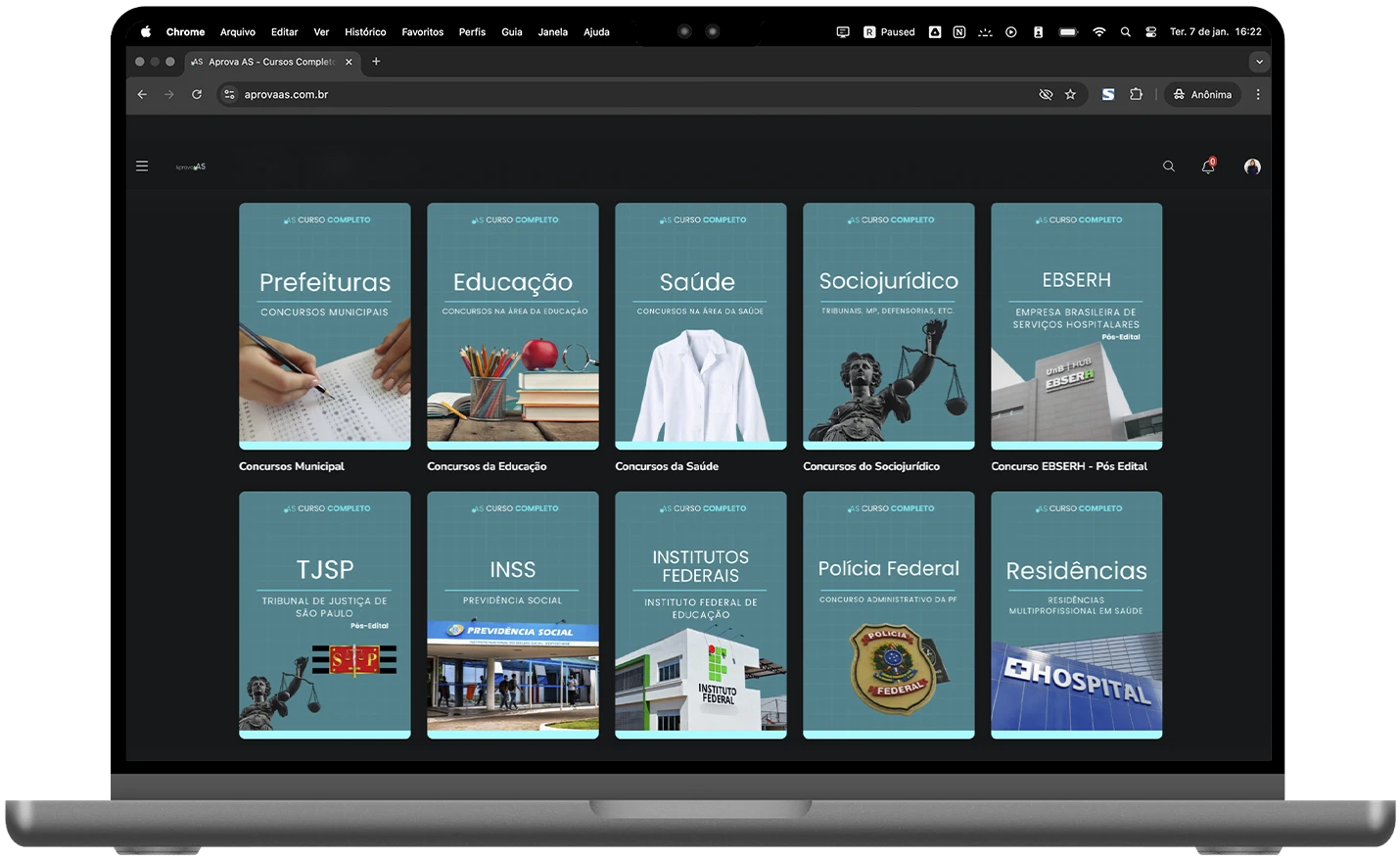This screenshot has height=860, width=1400.
Task: Open site search magnifier icon
Action: pos(1168,167)
